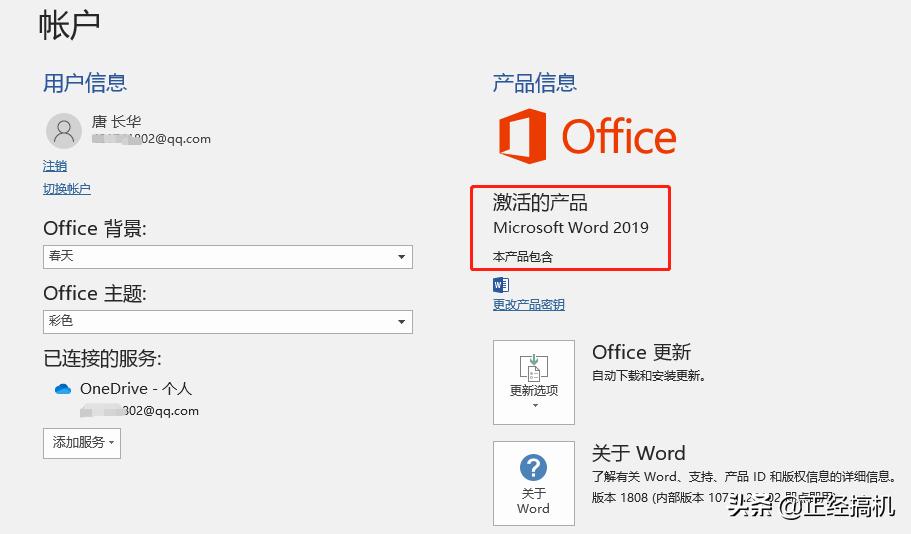Screen dimensions: 911x534
Task: Click the Office 更新 heading
Action: [x=641, y=352]
